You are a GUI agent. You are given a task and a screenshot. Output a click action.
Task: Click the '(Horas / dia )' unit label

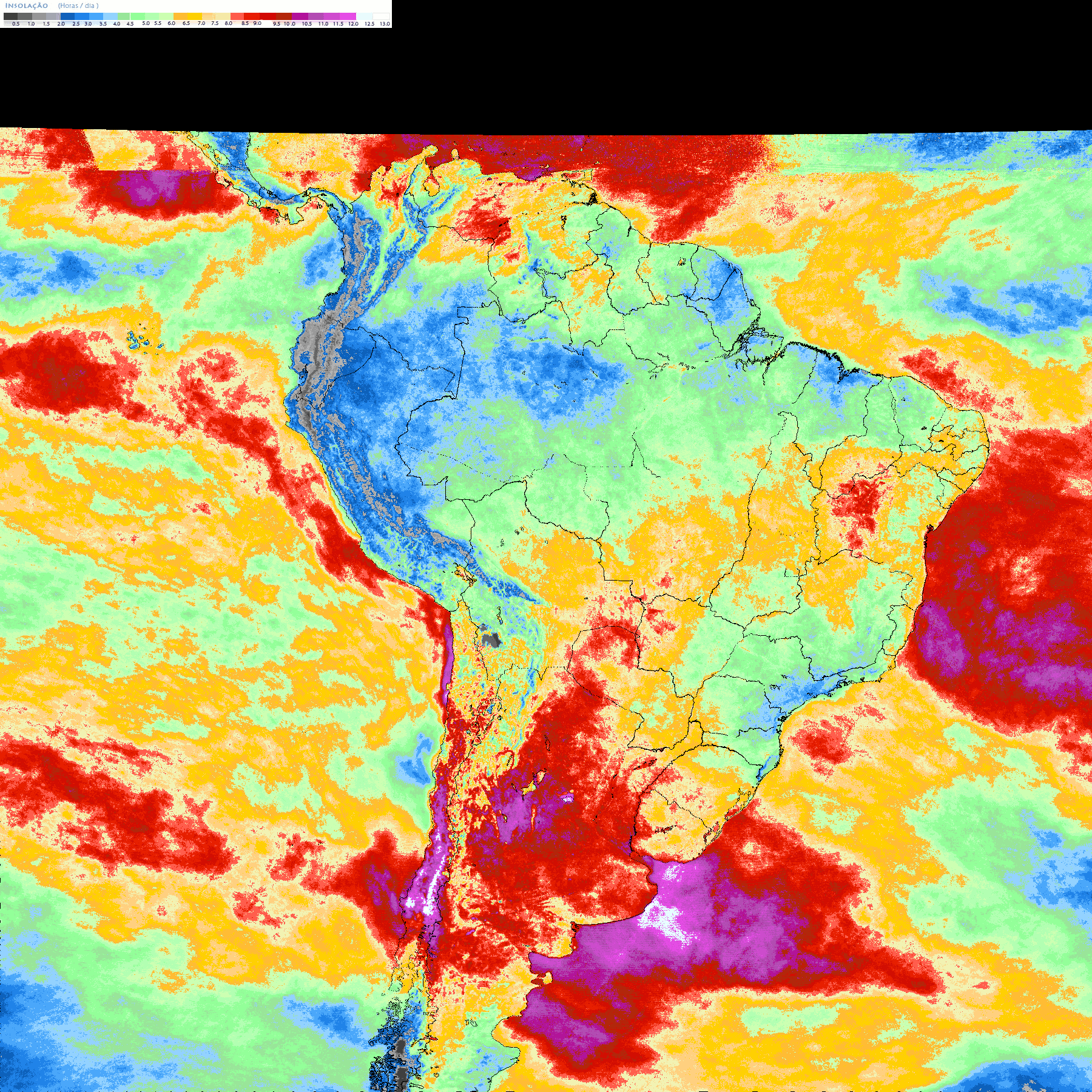click(x=78, y=5)
